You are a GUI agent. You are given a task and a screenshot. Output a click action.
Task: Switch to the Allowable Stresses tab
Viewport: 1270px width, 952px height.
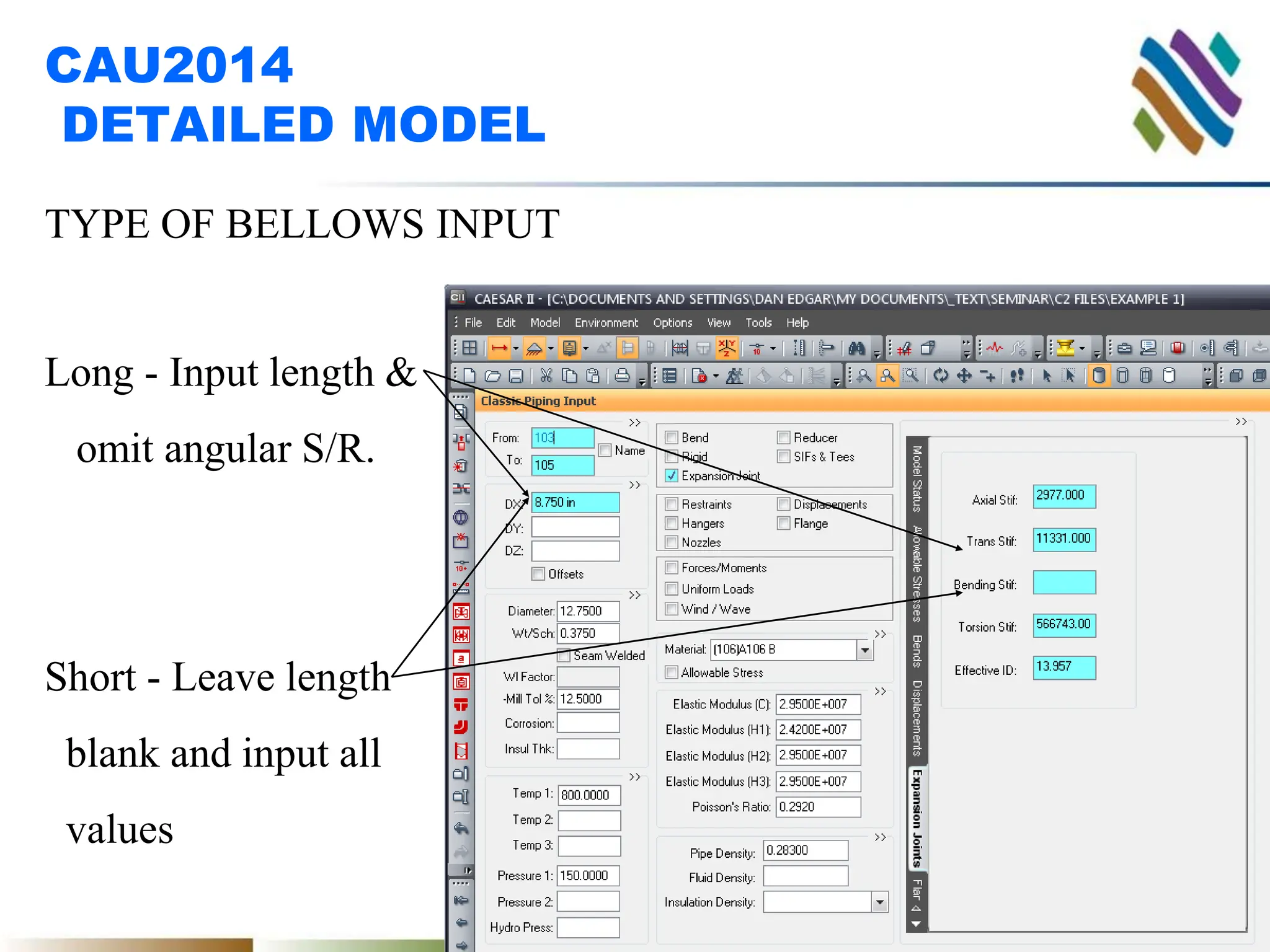click(917, 573)
